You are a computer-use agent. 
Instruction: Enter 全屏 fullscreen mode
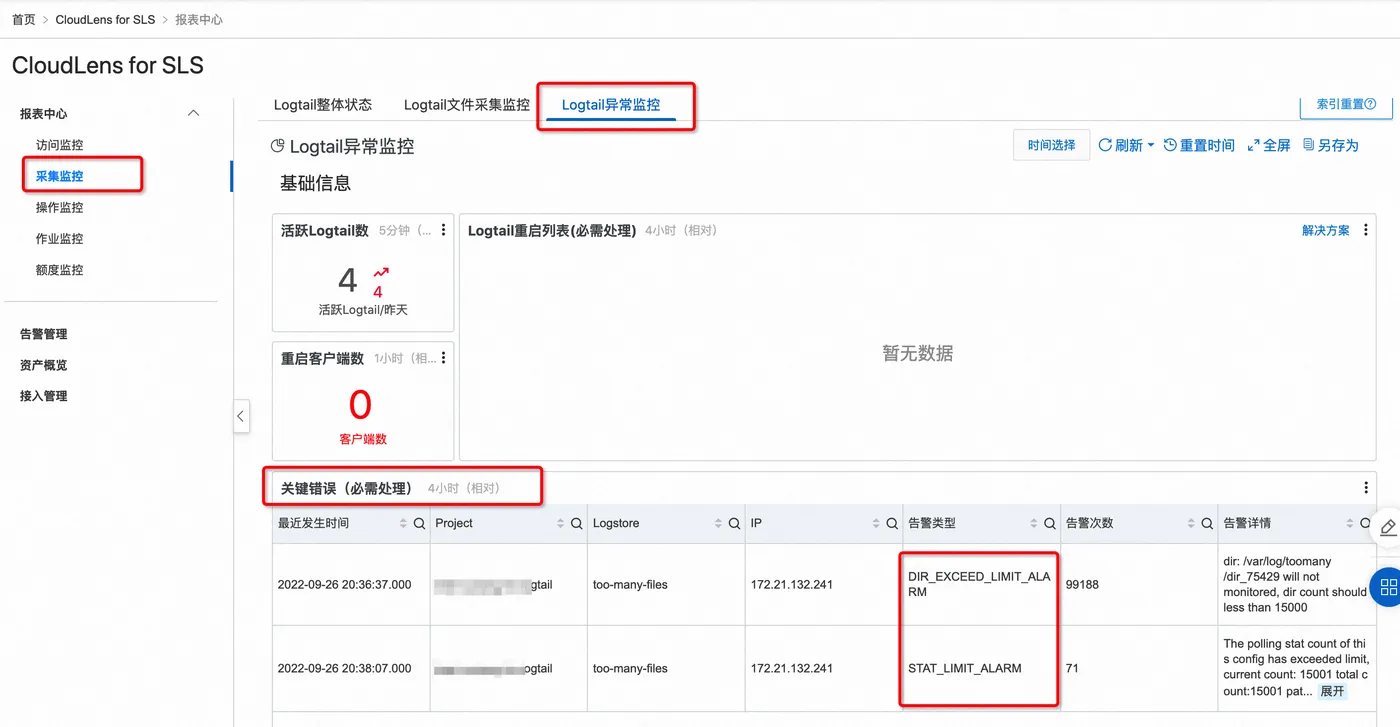pyautogui.click(x=1269, y=145)
